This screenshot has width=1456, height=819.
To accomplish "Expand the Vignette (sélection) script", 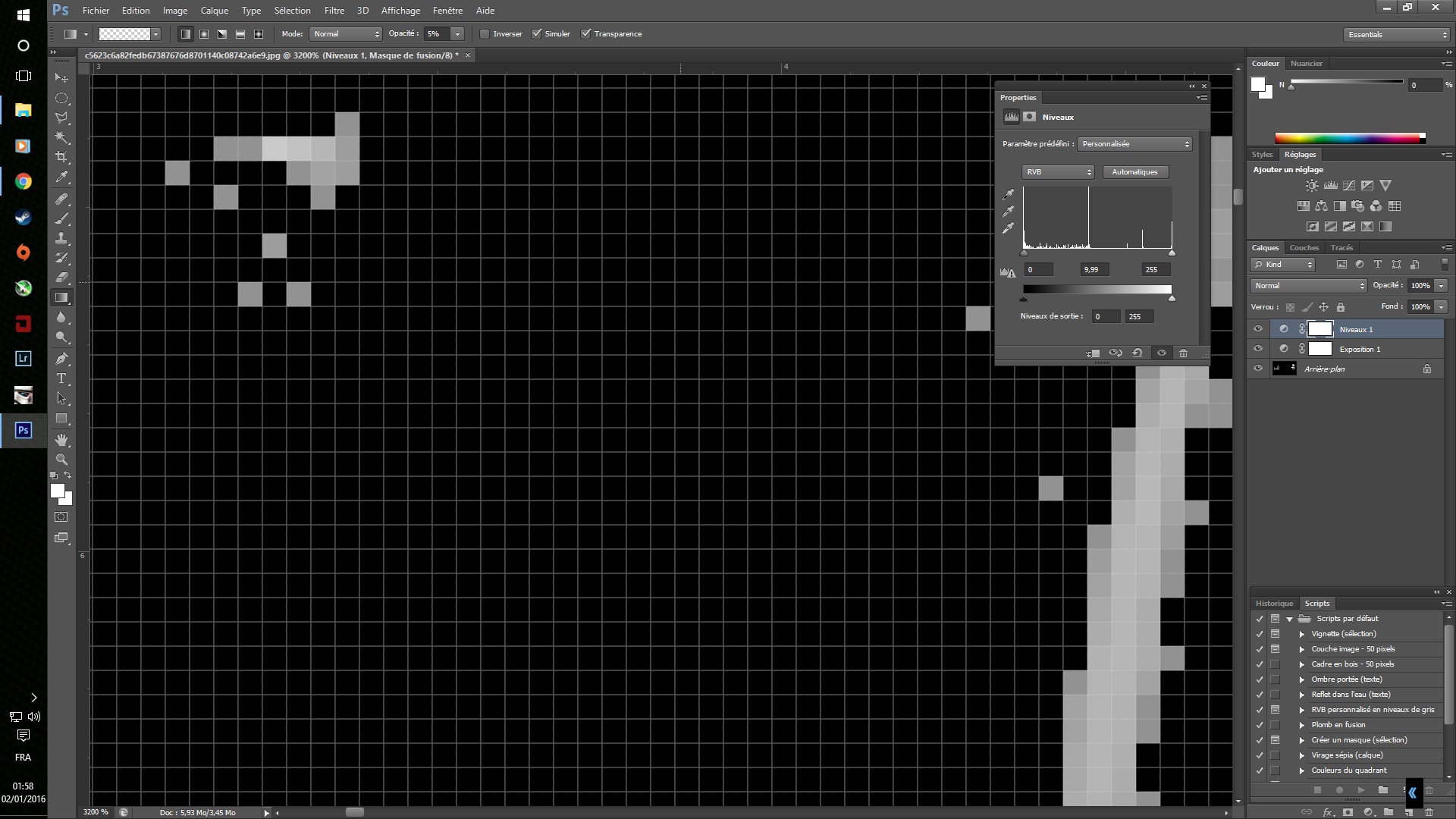I will [x=1302, y=634].
